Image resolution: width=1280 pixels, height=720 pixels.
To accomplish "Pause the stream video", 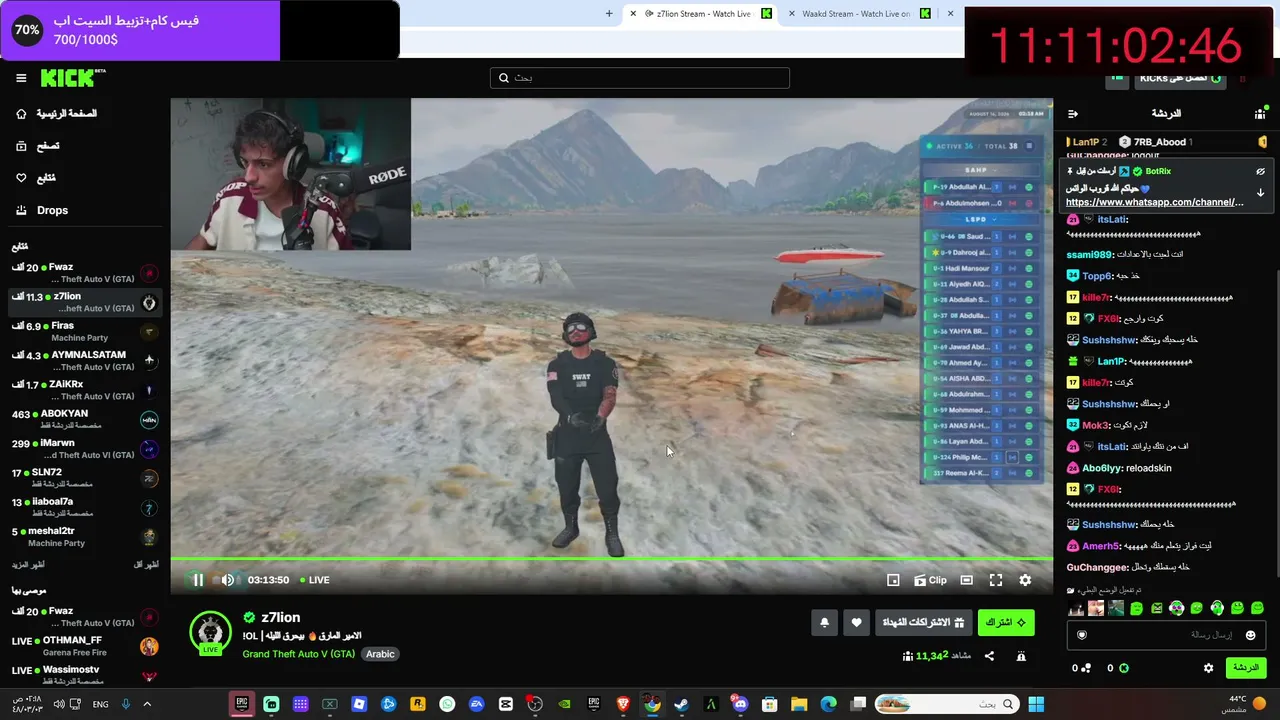I will pos(198,580).
